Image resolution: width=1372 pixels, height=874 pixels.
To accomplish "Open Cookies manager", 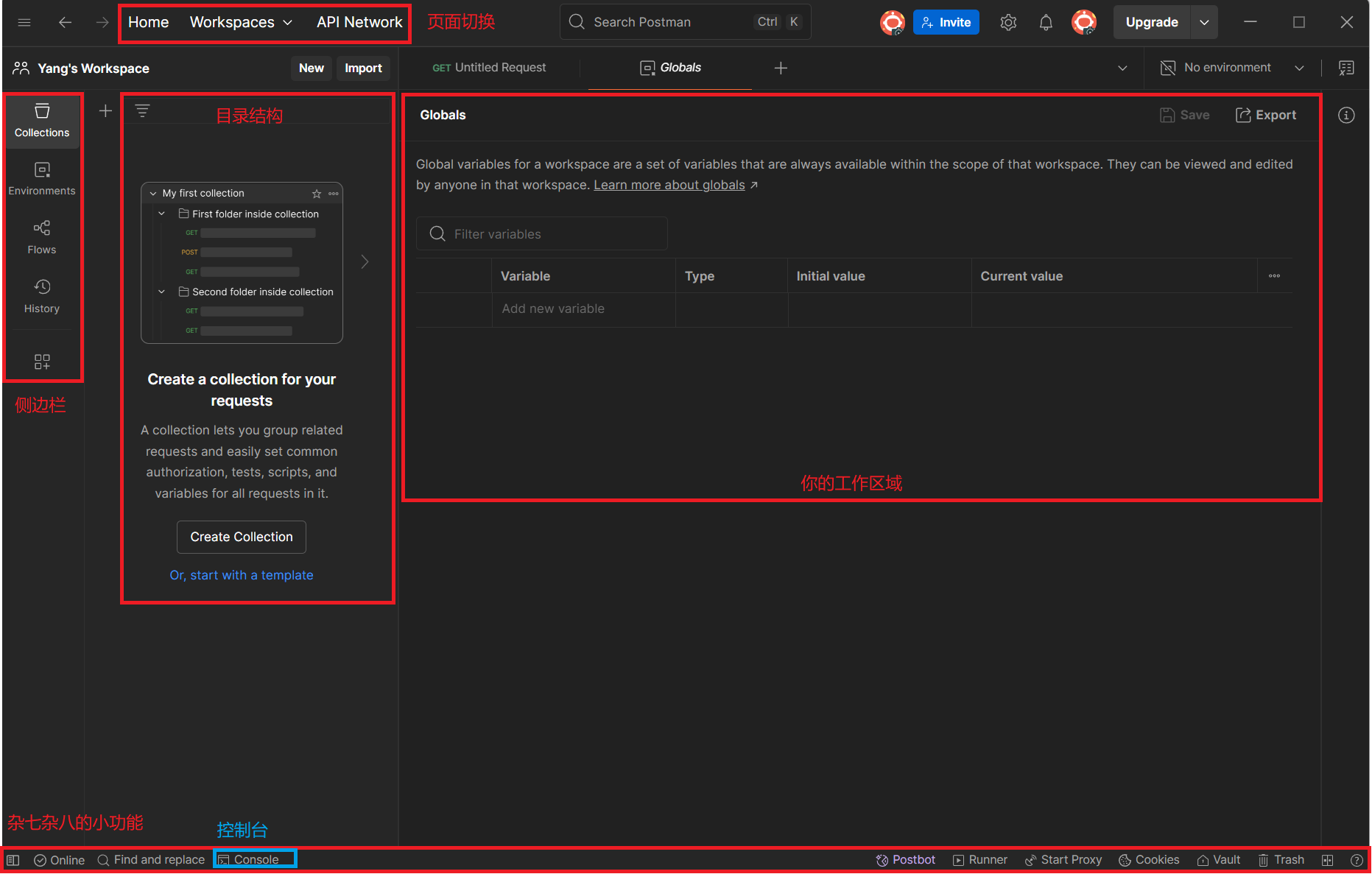I will click(x=1149, y=860).
